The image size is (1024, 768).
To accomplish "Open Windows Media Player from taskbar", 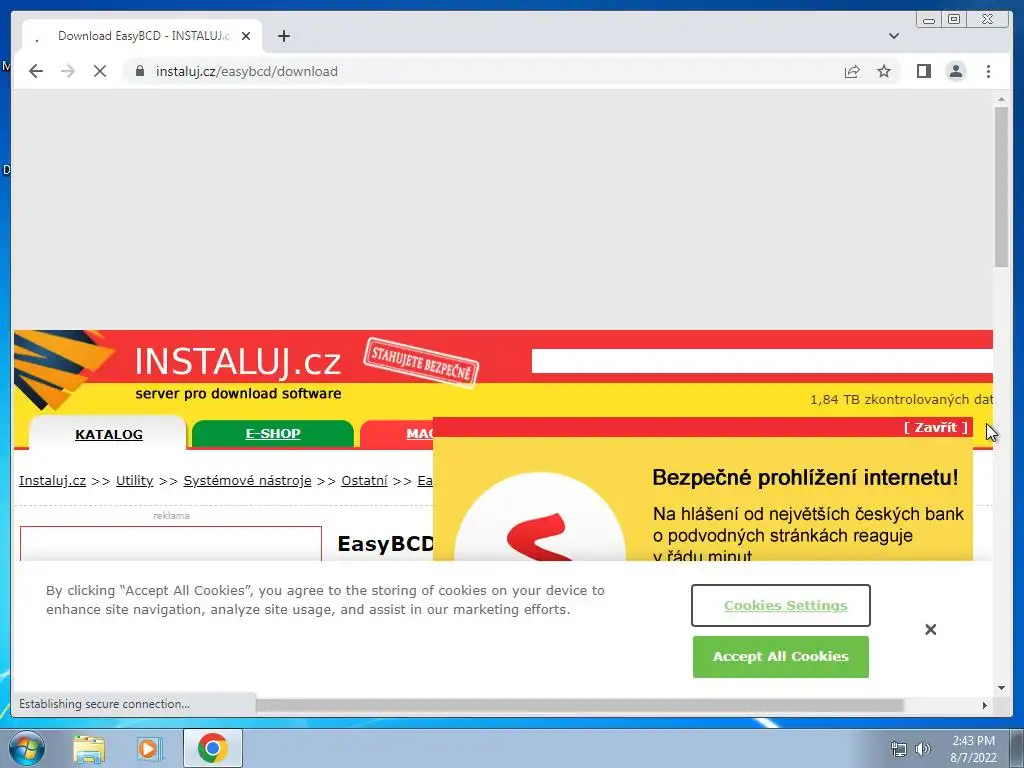I will click(x=149, y=748).
